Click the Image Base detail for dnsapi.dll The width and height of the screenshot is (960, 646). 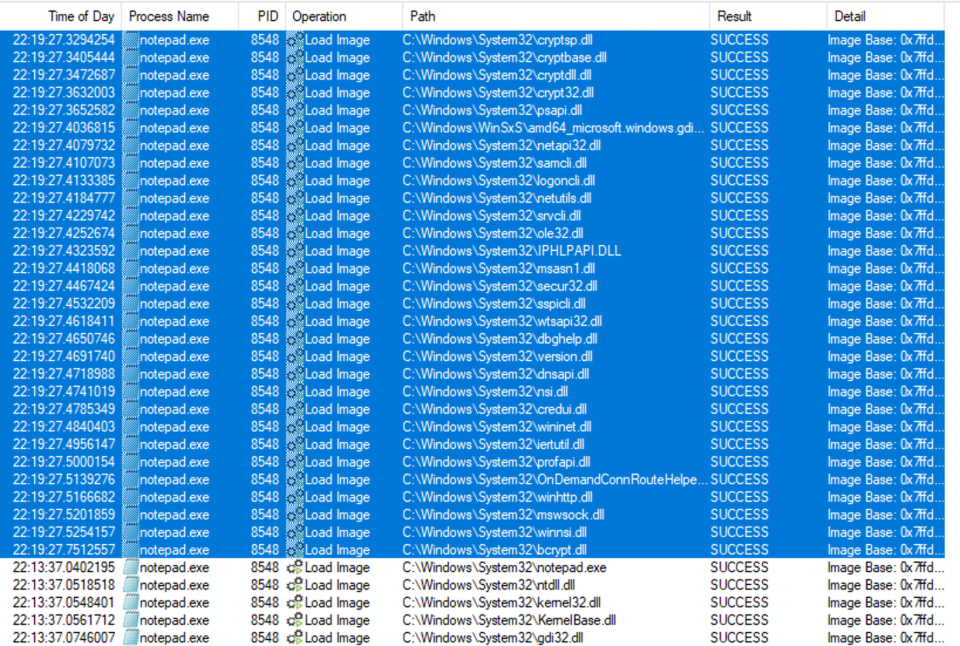[884, 374]
